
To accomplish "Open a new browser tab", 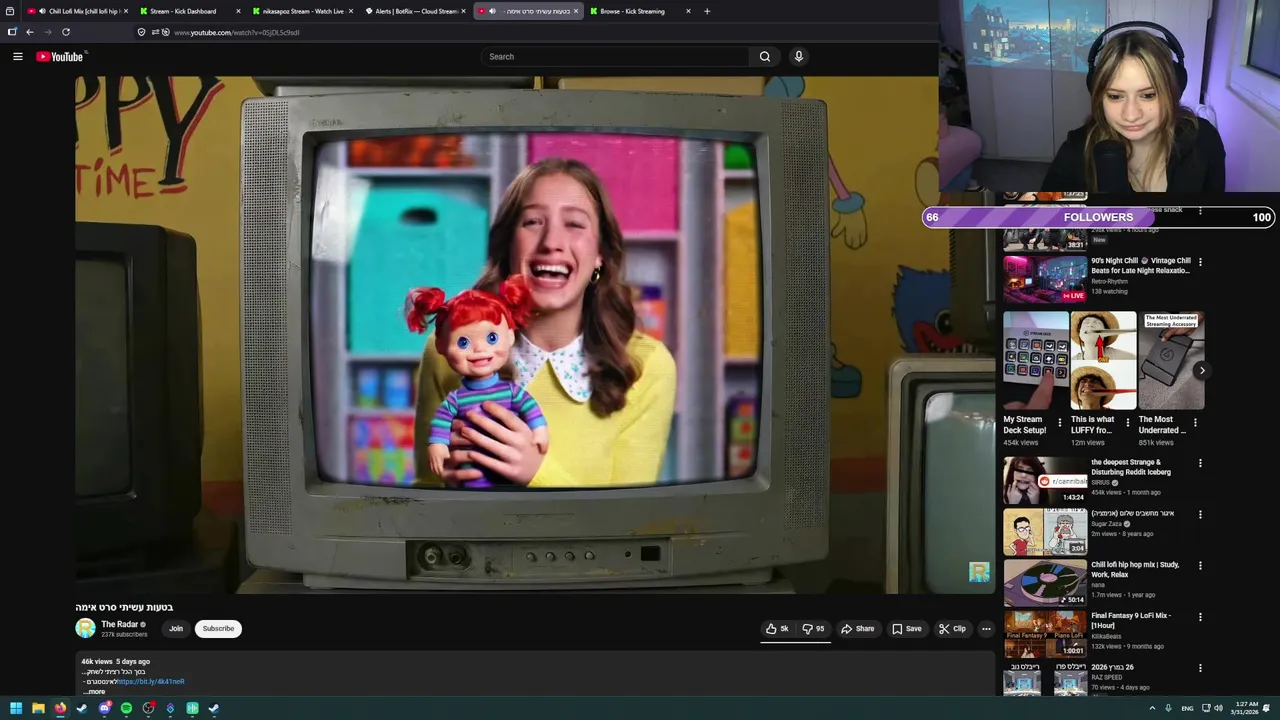I will (707, 11).
